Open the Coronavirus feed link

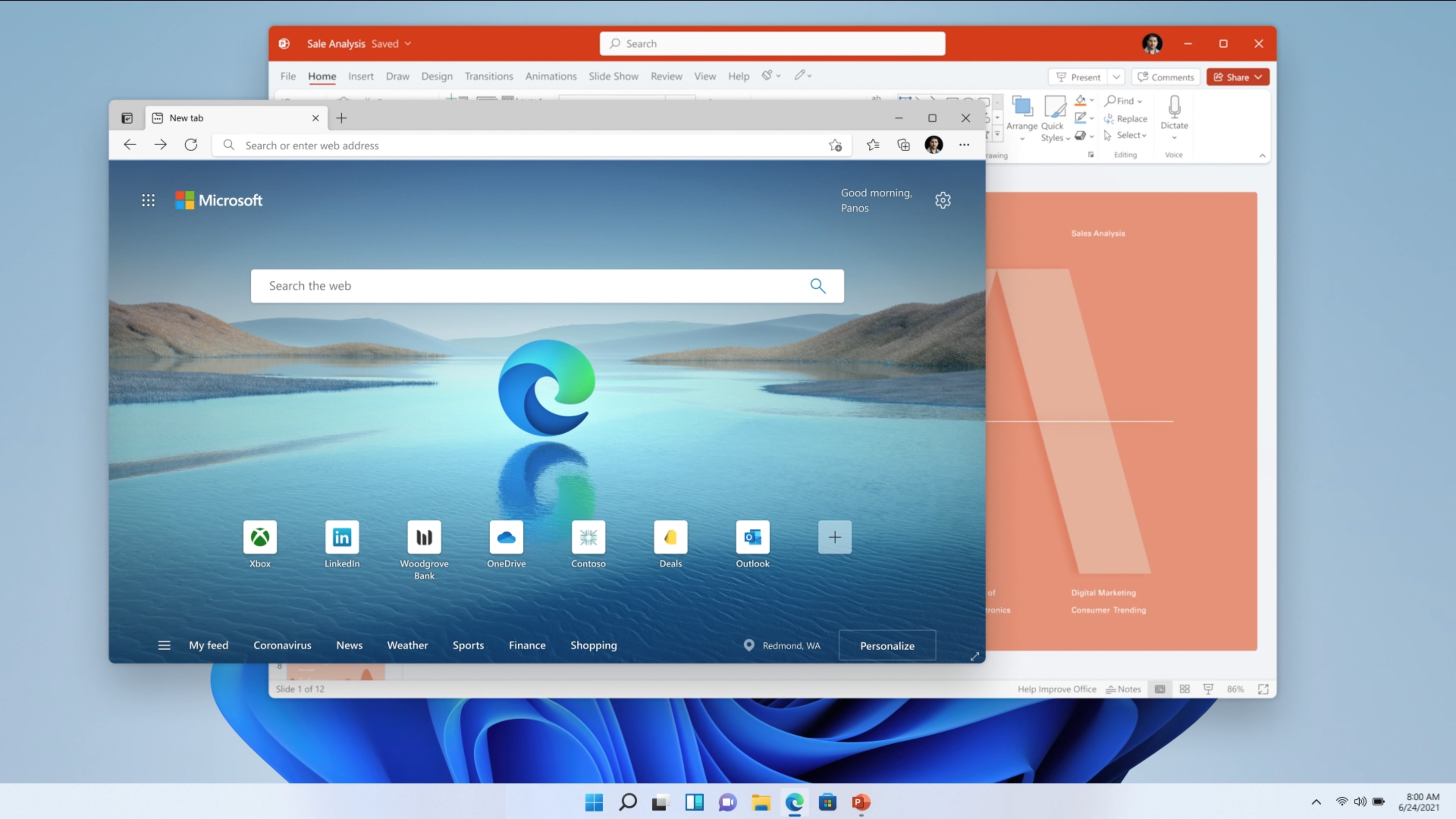coord(282,645)
